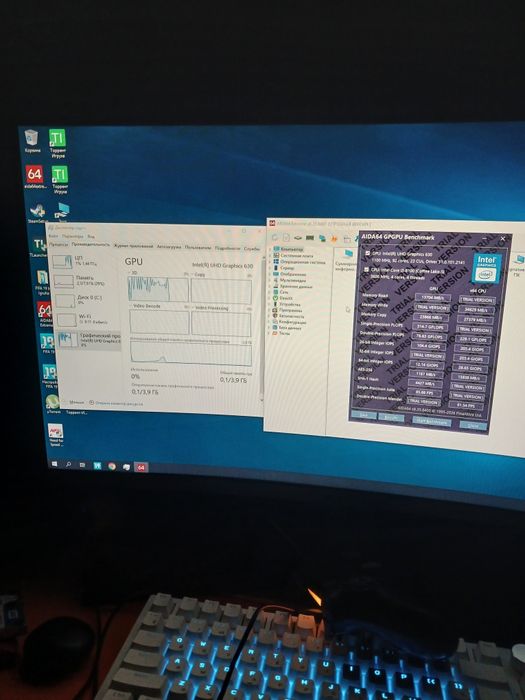Open the Need for Speed desktop icon
Screen dimensions: 525x700
point(55,435)
